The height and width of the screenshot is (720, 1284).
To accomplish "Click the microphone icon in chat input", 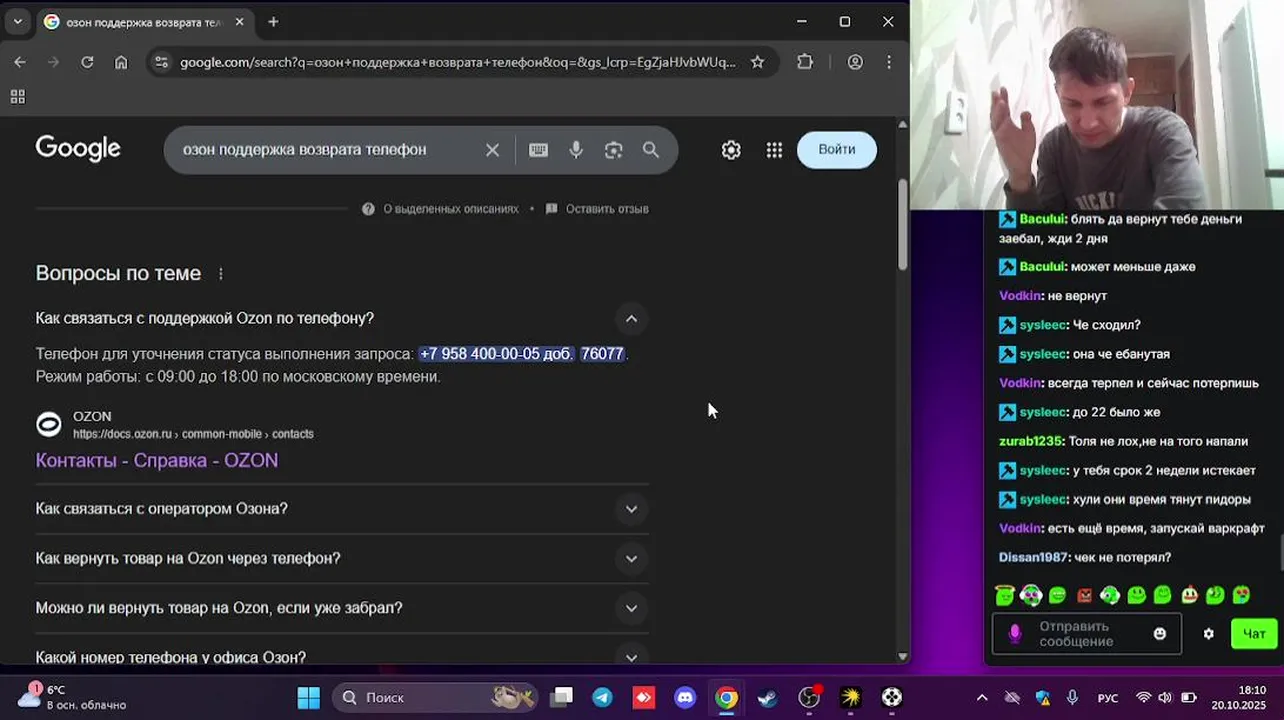I will 1015,634.
